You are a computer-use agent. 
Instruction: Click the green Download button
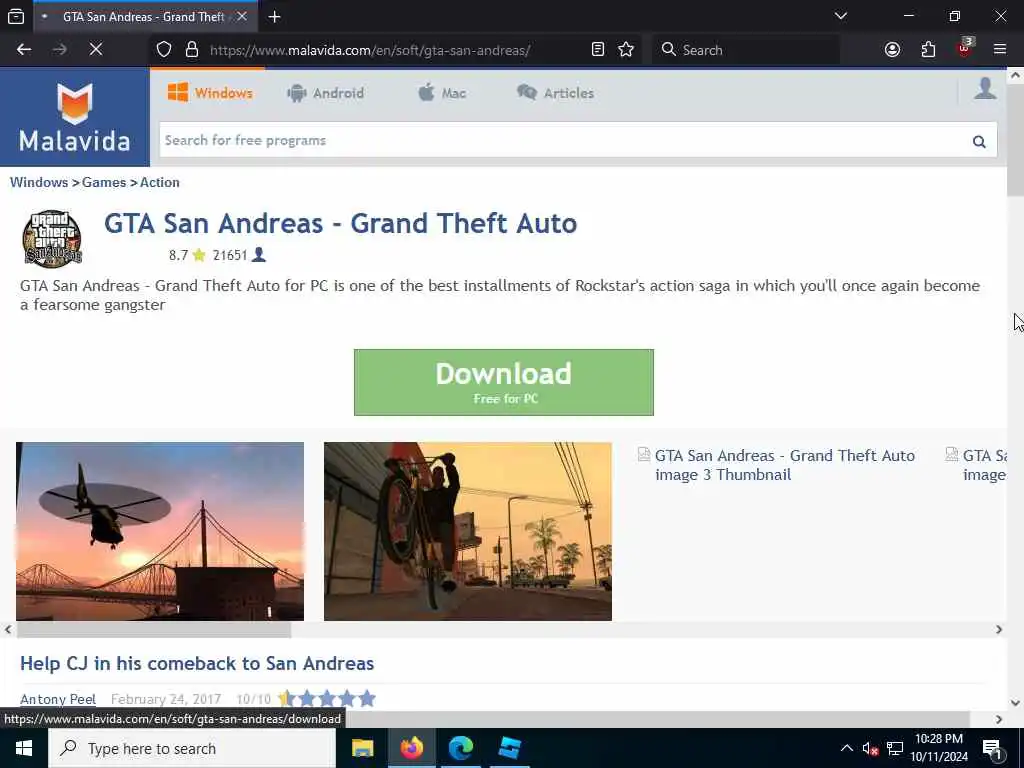click(504, 382)
